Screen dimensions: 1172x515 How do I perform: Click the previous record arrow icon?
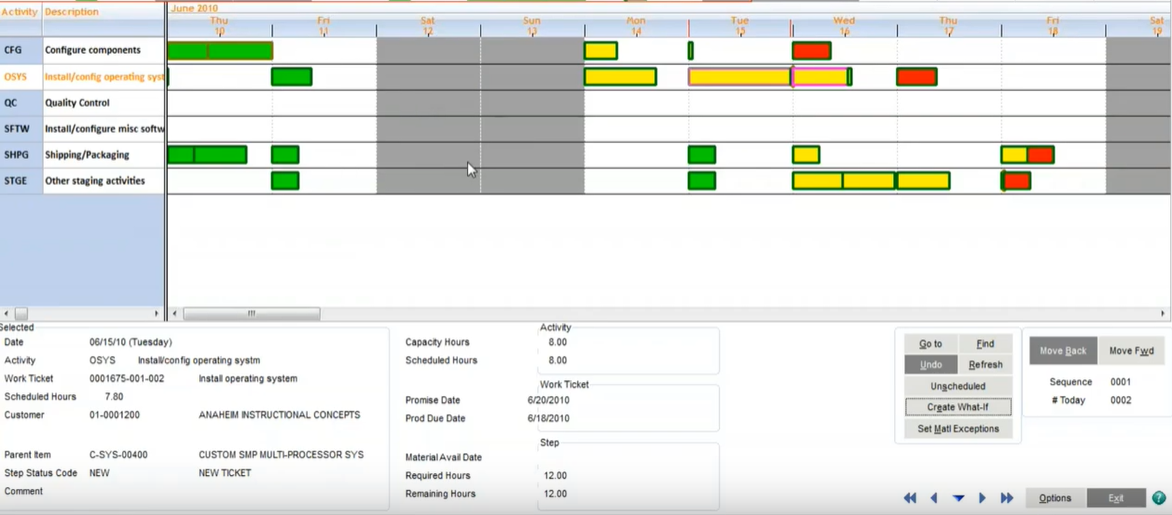pyautogui.click(x=934, y=498)
